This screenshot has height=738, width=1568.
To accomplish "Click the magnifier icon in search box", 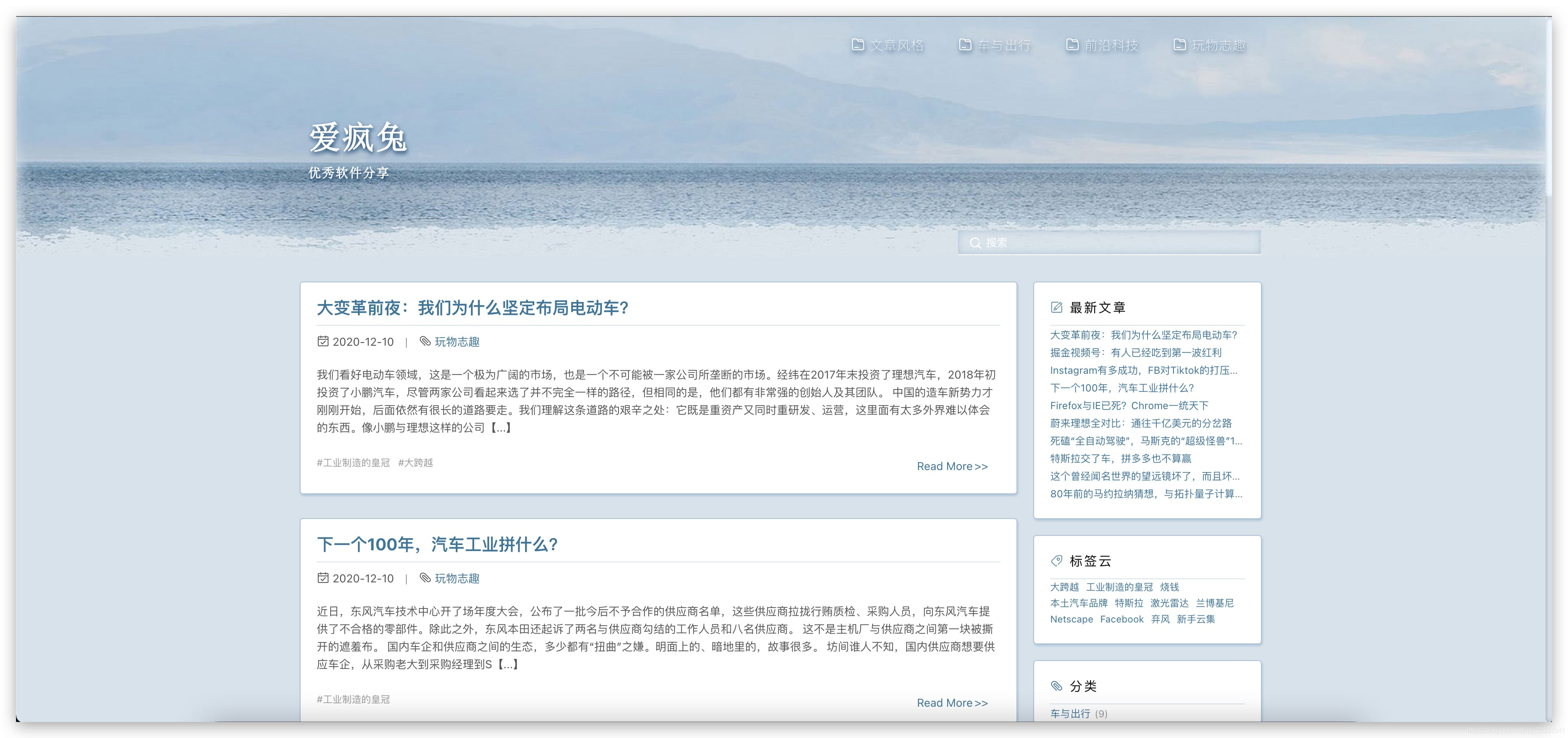I will coord(975,243).
